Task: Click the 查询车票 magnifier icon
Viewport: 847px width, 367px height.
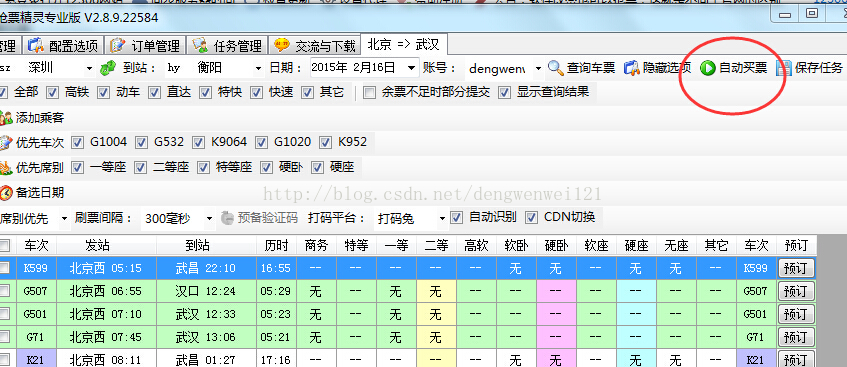Action: click(x=556, y=68)
